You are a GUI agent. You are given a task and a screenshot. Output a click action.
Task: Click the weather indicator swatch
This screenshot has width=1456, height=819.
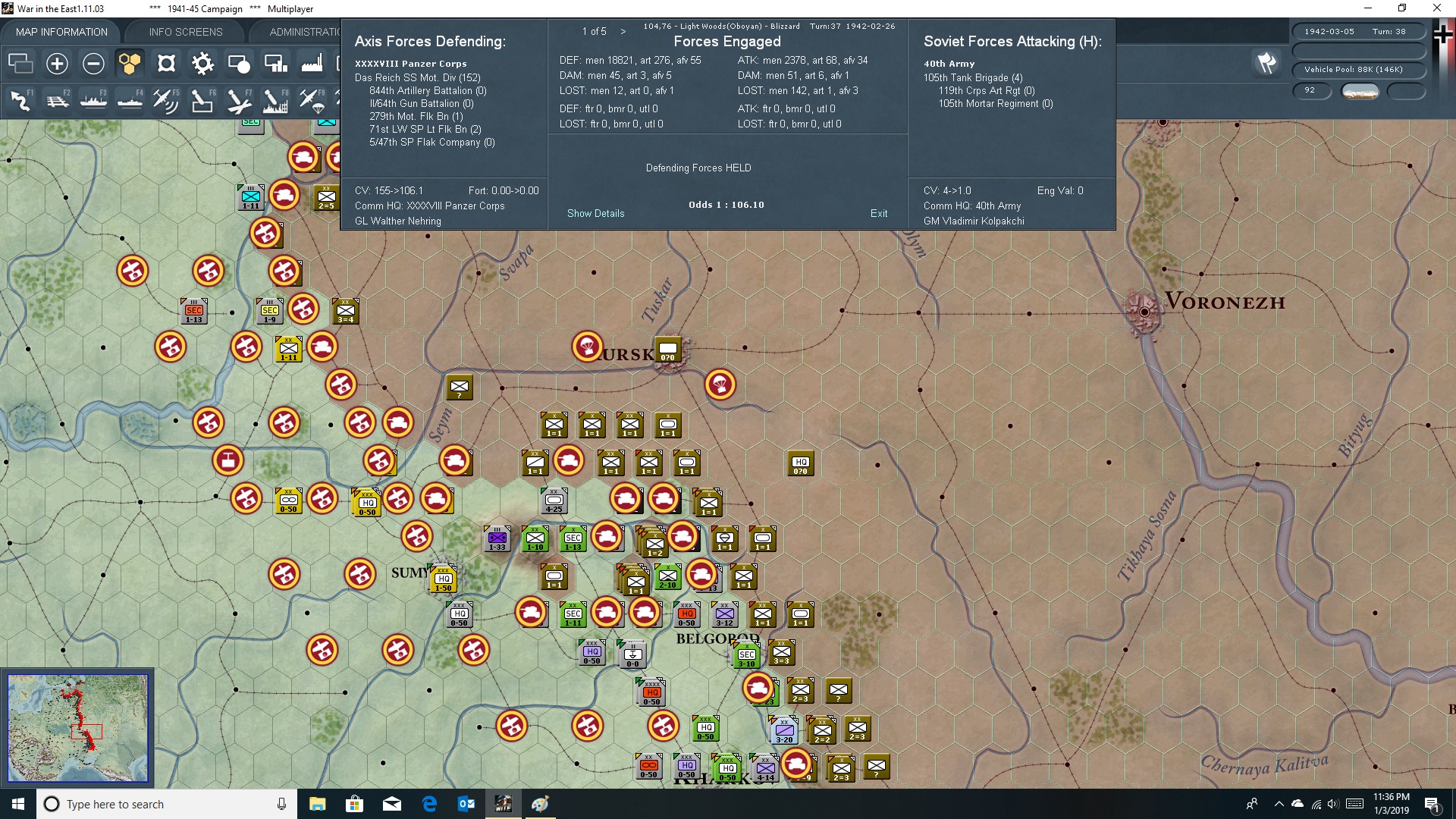click(x=1360, y=91)
